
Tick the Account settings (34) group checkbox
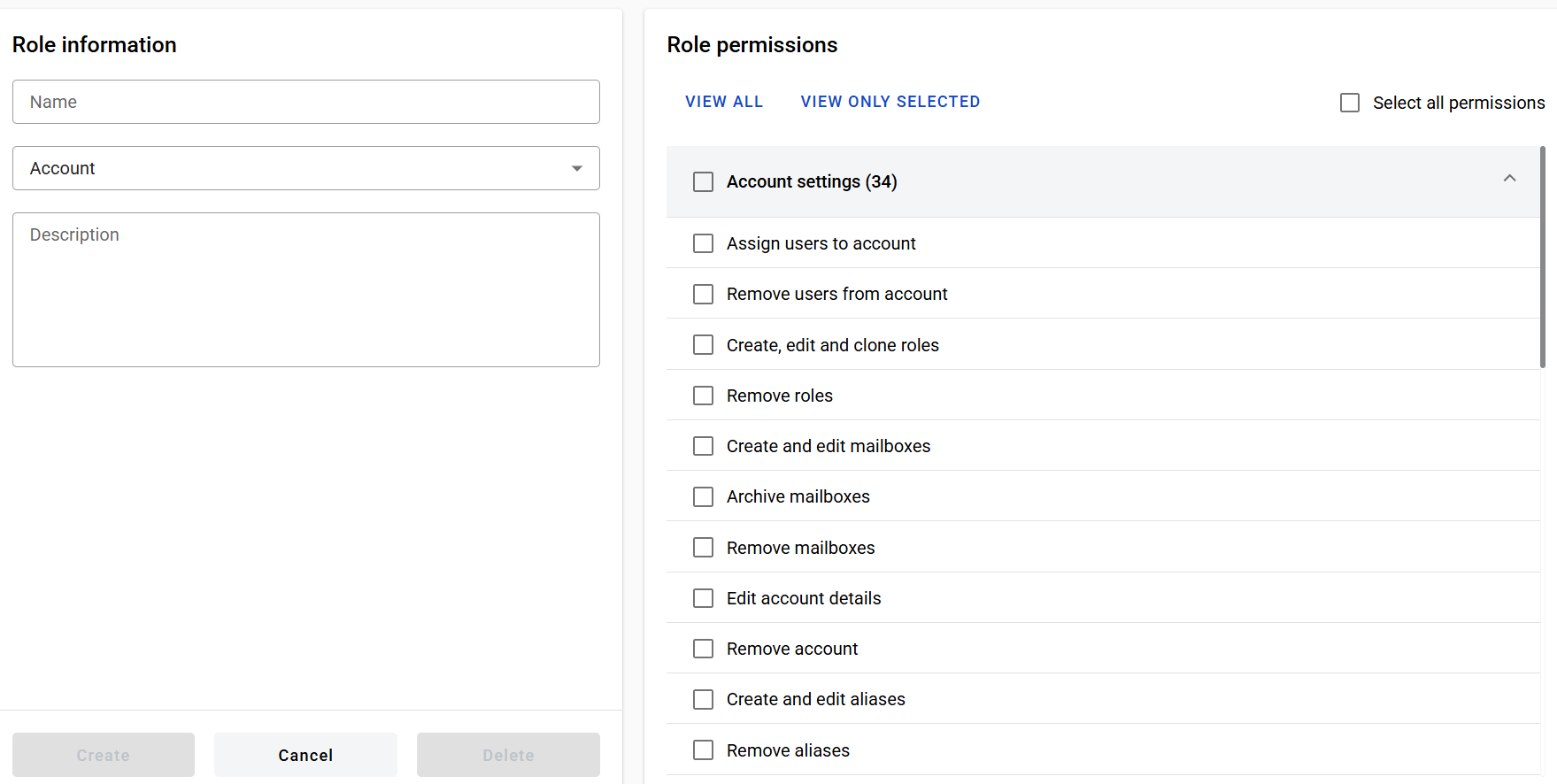point(703,181)
